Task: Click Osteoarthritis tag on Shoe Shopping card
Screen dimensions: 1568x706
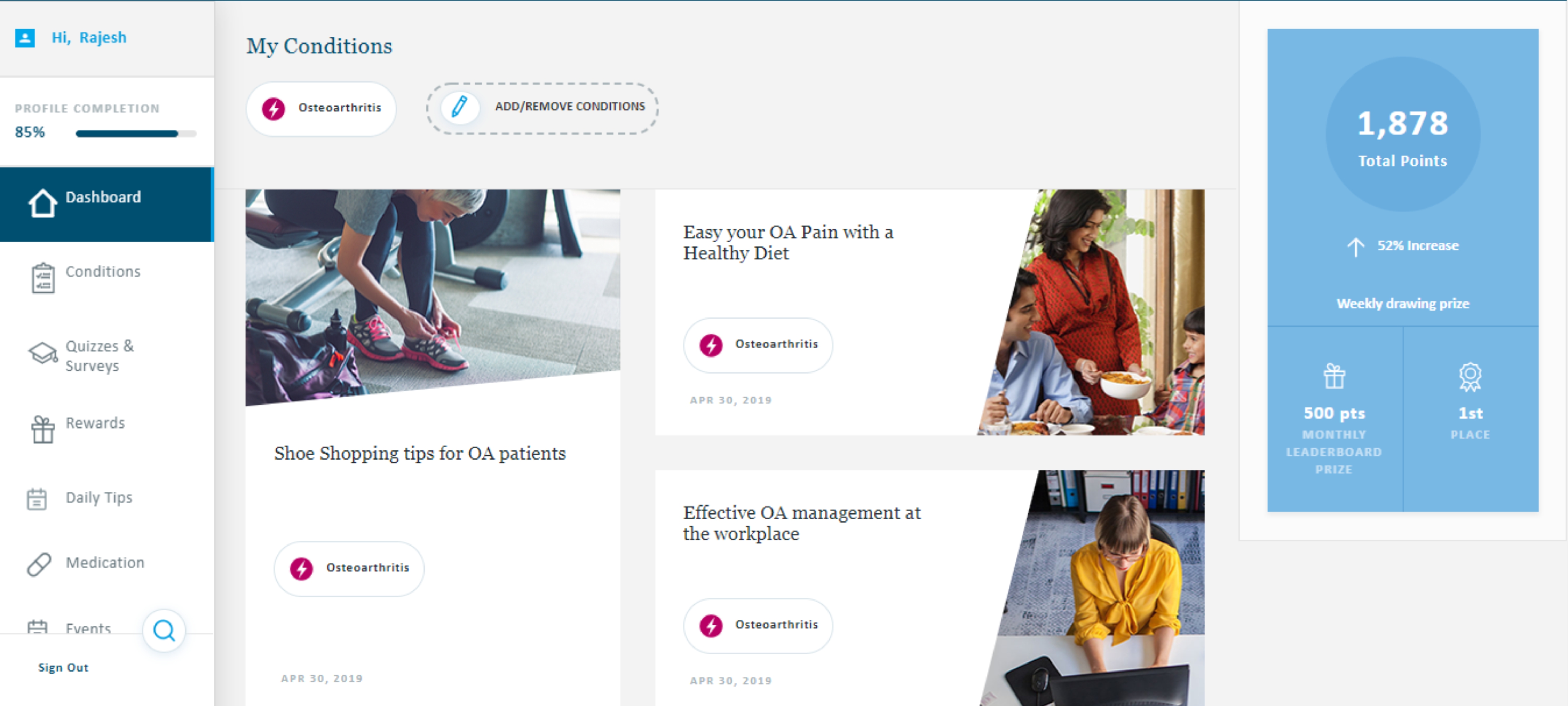Action: [x=349, y=568]
